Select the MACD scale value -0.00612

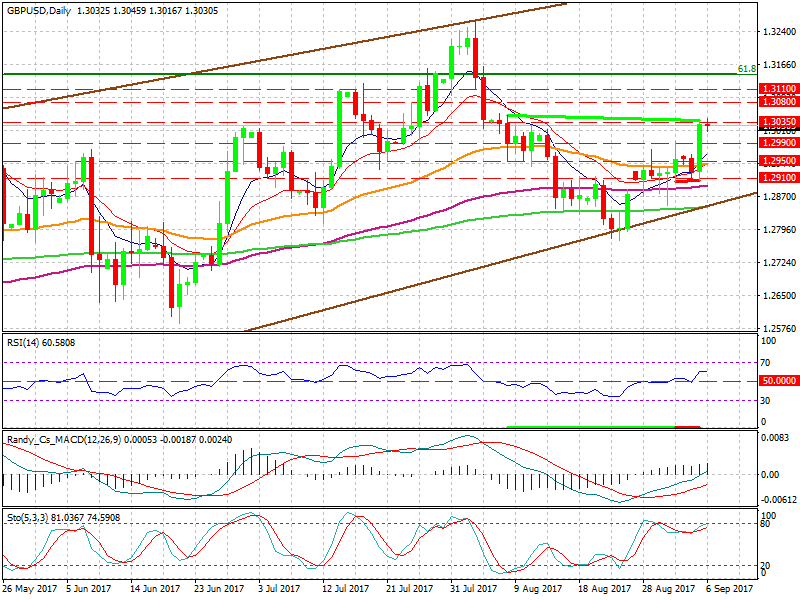778,499
